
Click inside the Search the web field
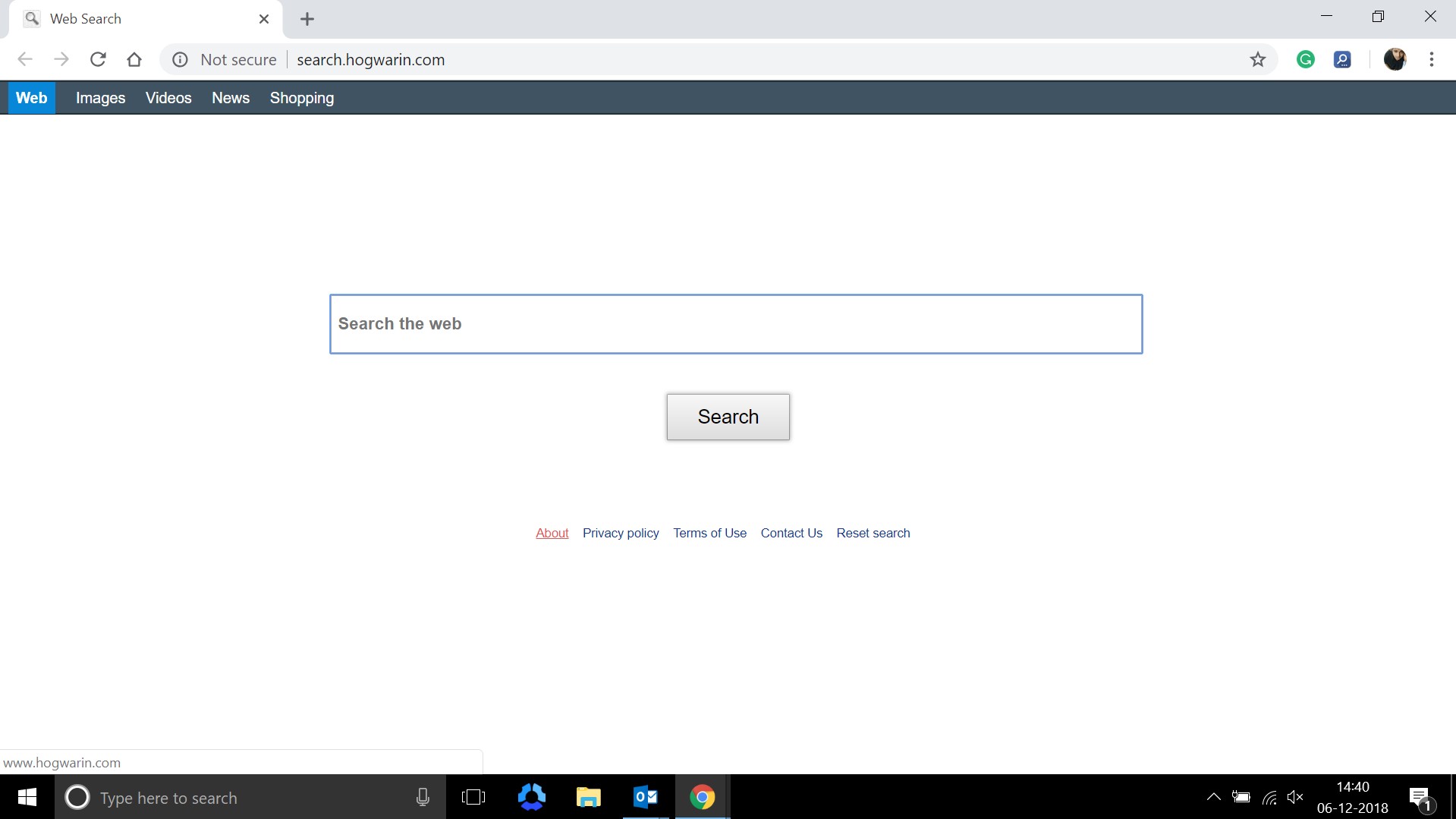pyautogui.click(x=735, y=323)
